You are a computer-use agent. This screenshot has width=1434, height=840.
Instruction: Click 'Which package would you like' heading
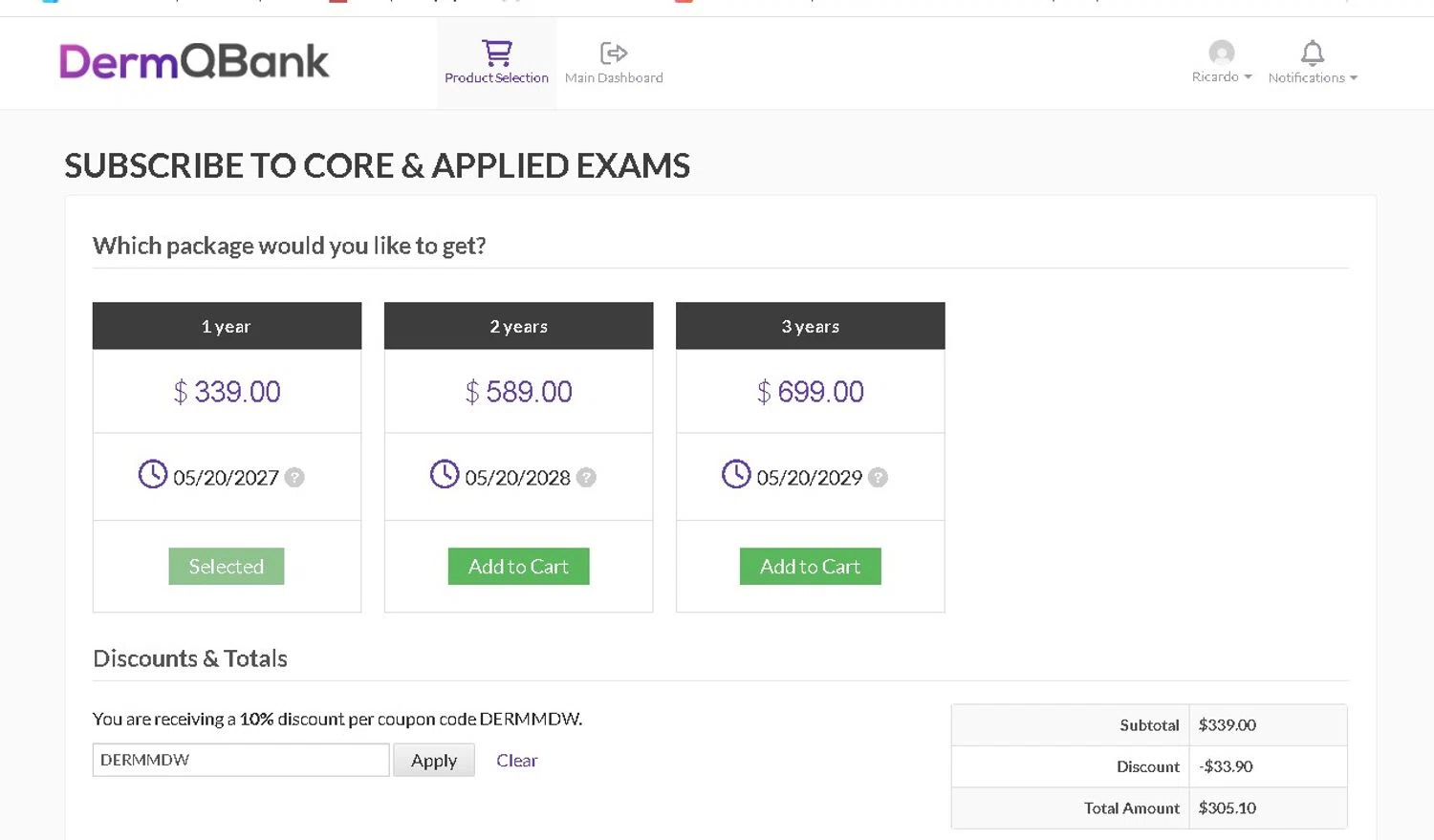289,246
